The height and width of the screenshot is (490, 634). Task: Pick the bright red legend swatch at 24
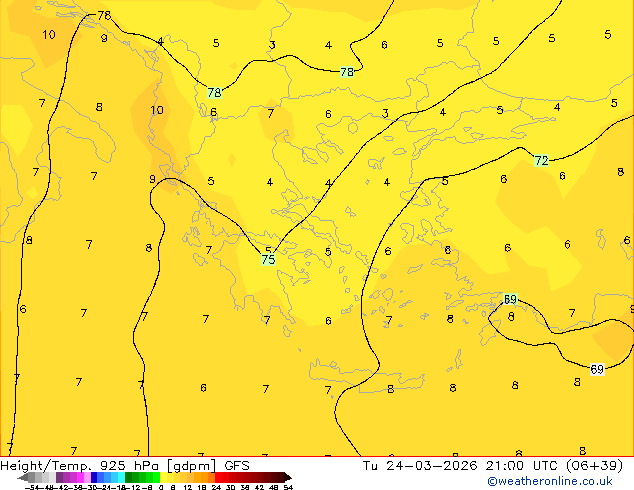[218, 477]
